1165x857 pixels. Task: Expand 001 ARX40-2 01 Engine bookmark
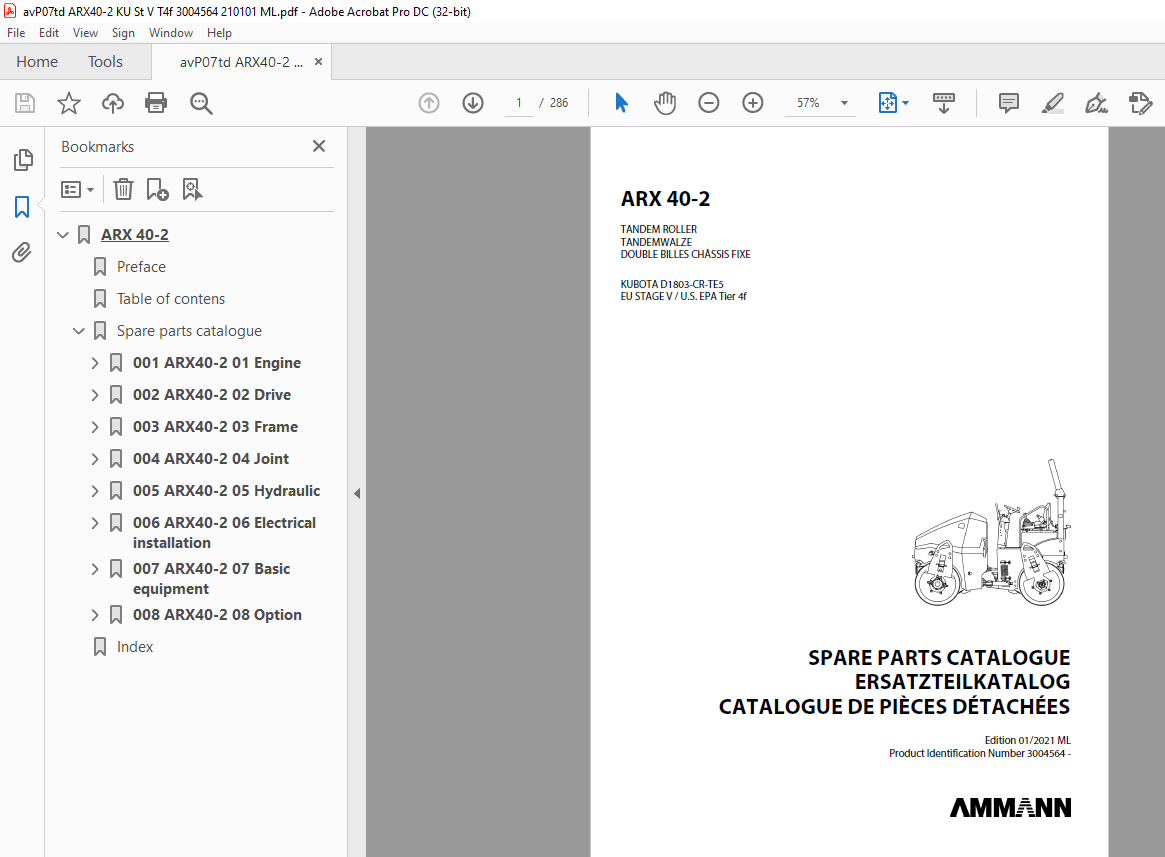[x=95, y=363]
